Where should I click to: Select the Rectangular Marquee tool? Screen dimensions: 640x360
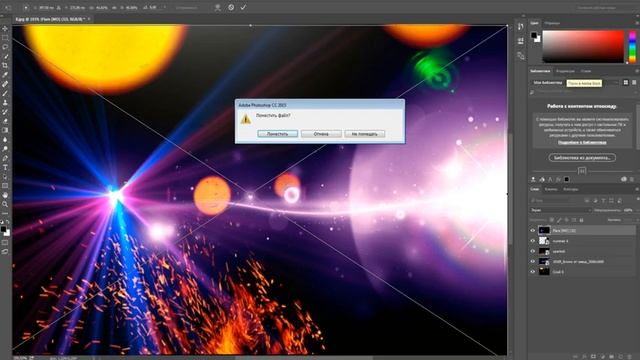click(5, 38)
